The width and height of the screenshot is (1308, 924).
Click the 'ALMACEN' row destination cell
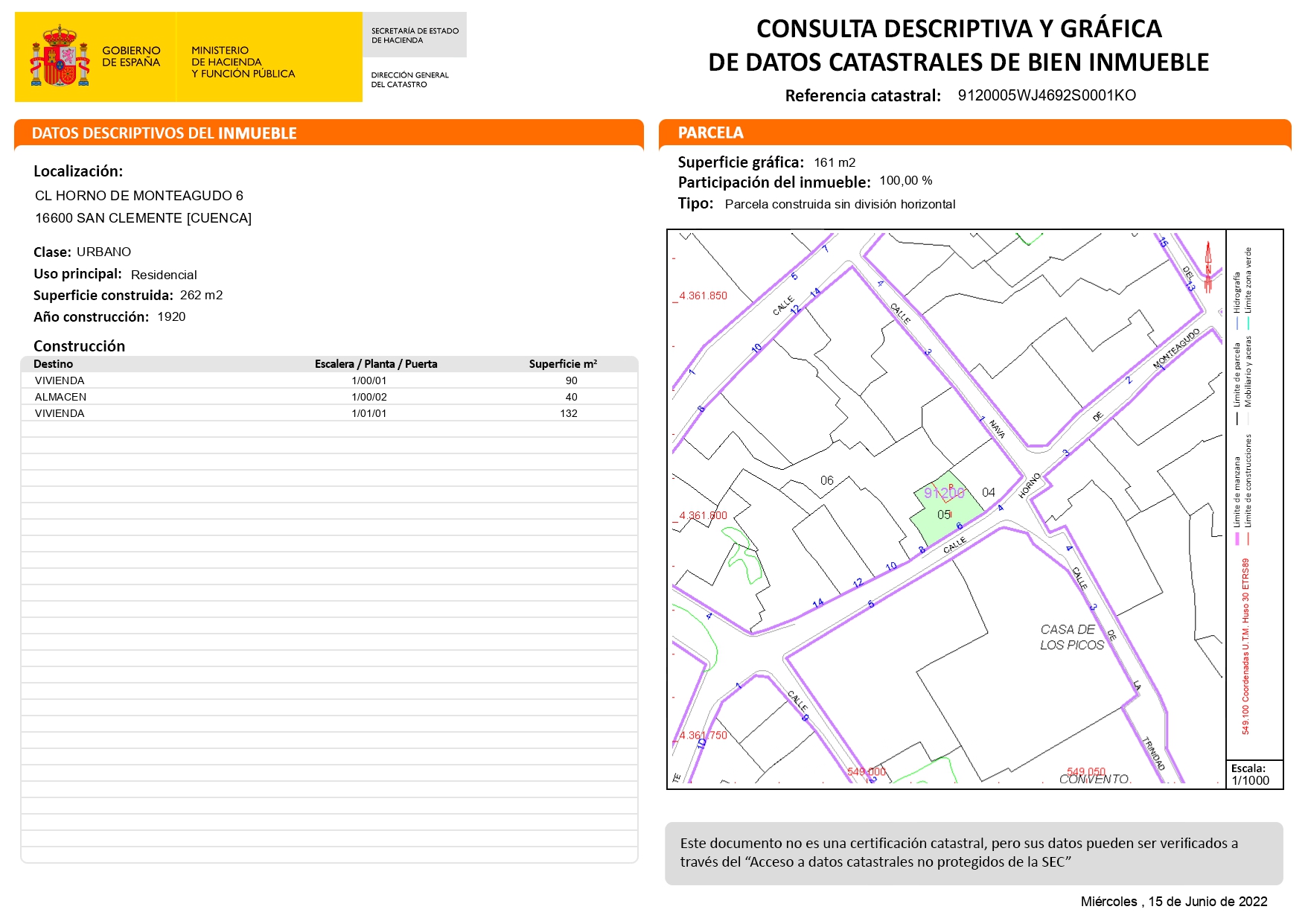(x=60, y=397)
